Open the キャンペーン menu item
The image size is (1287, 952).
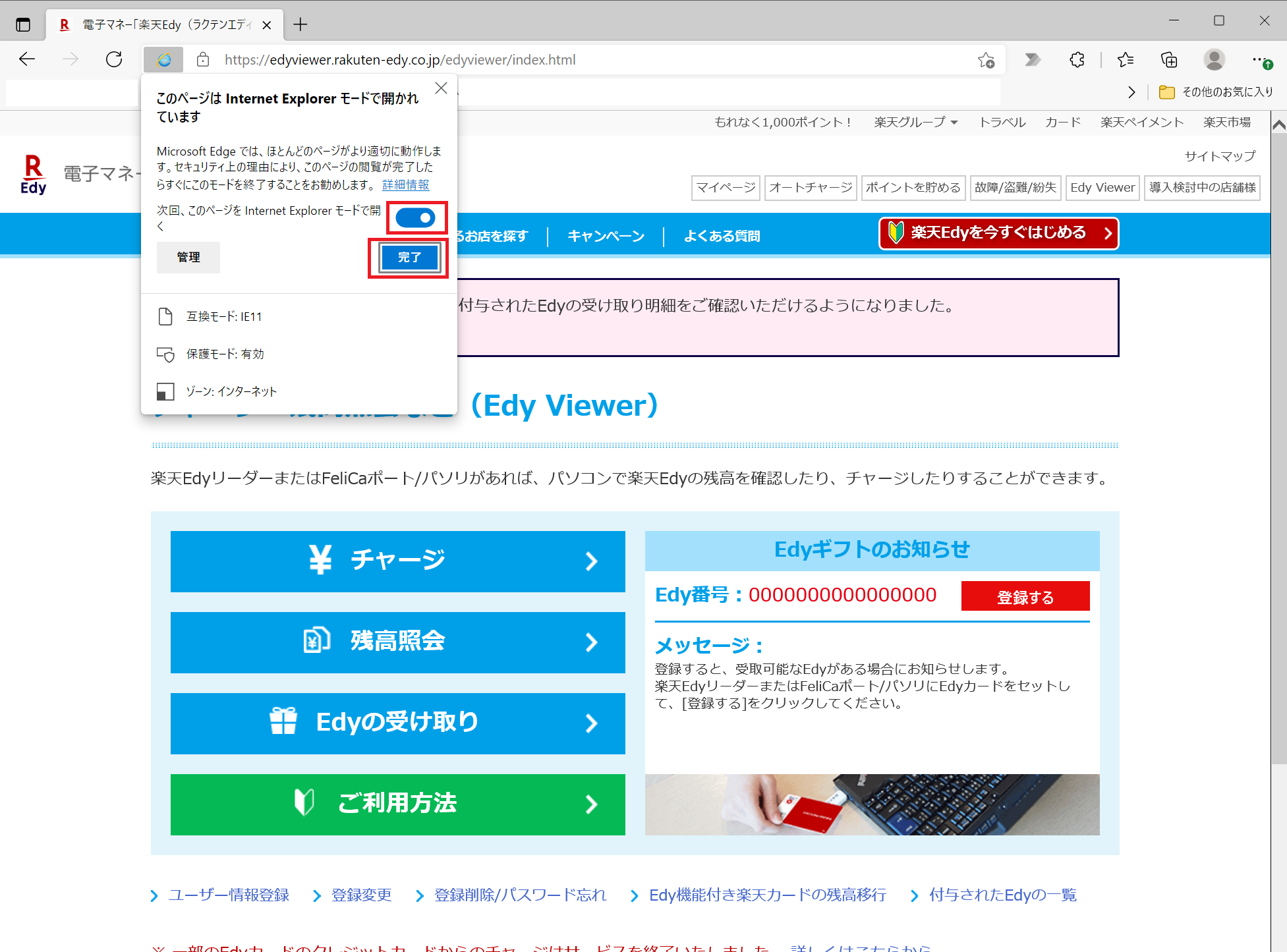(606, 237)
